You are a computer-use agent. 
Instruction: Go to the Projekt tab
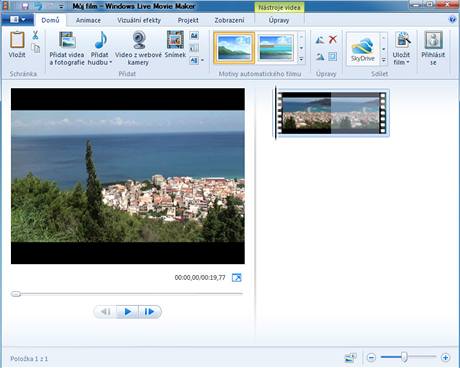click(x=188, y=20)
